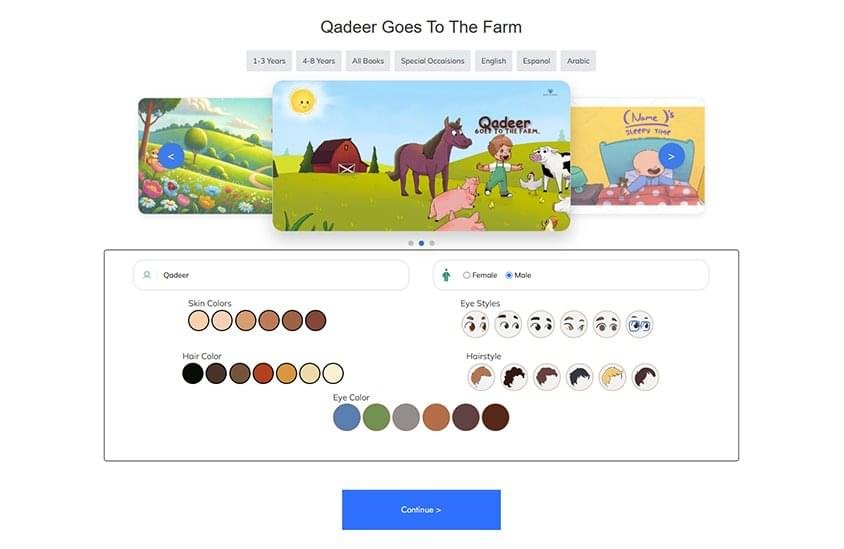Select the Female radio button
Image resolution: width=844 pixels, height=549 pixels.
pyautogui.click(x=467, y=275)
